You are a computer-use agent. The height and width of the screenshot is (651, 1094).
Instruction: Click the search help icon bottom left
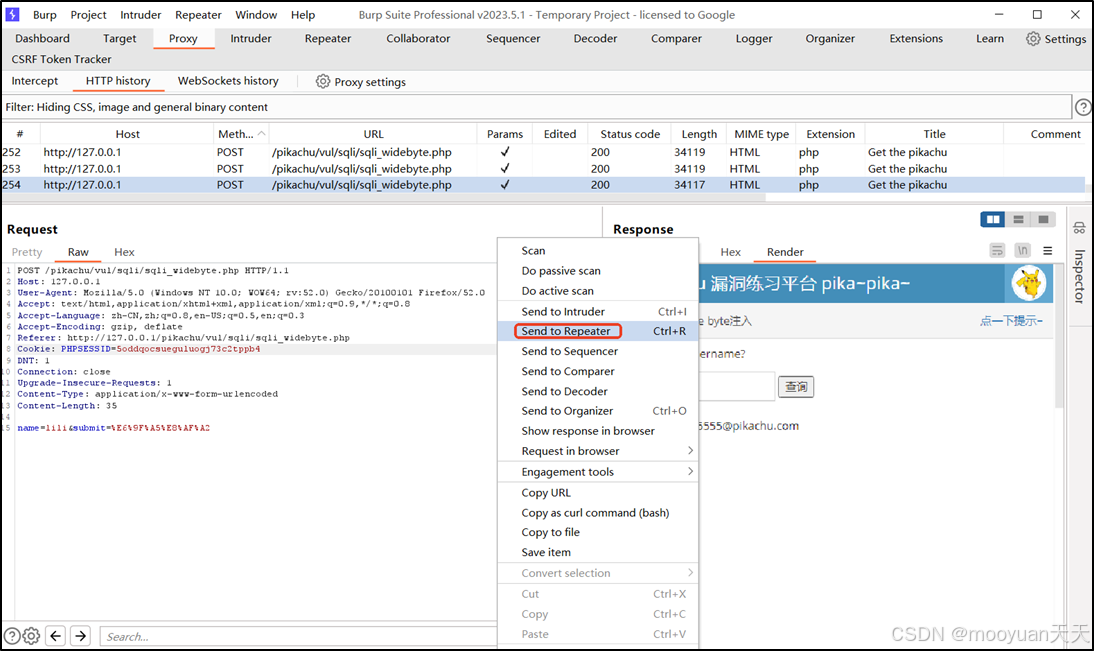click(13, 636)
